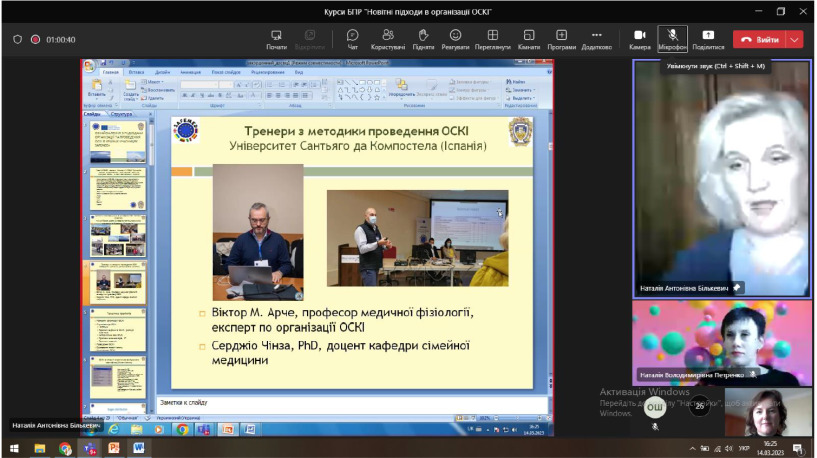The image size is (817, 458).
Task: Switch to the Структура tab in slide panel
Action: coord(121,114)
